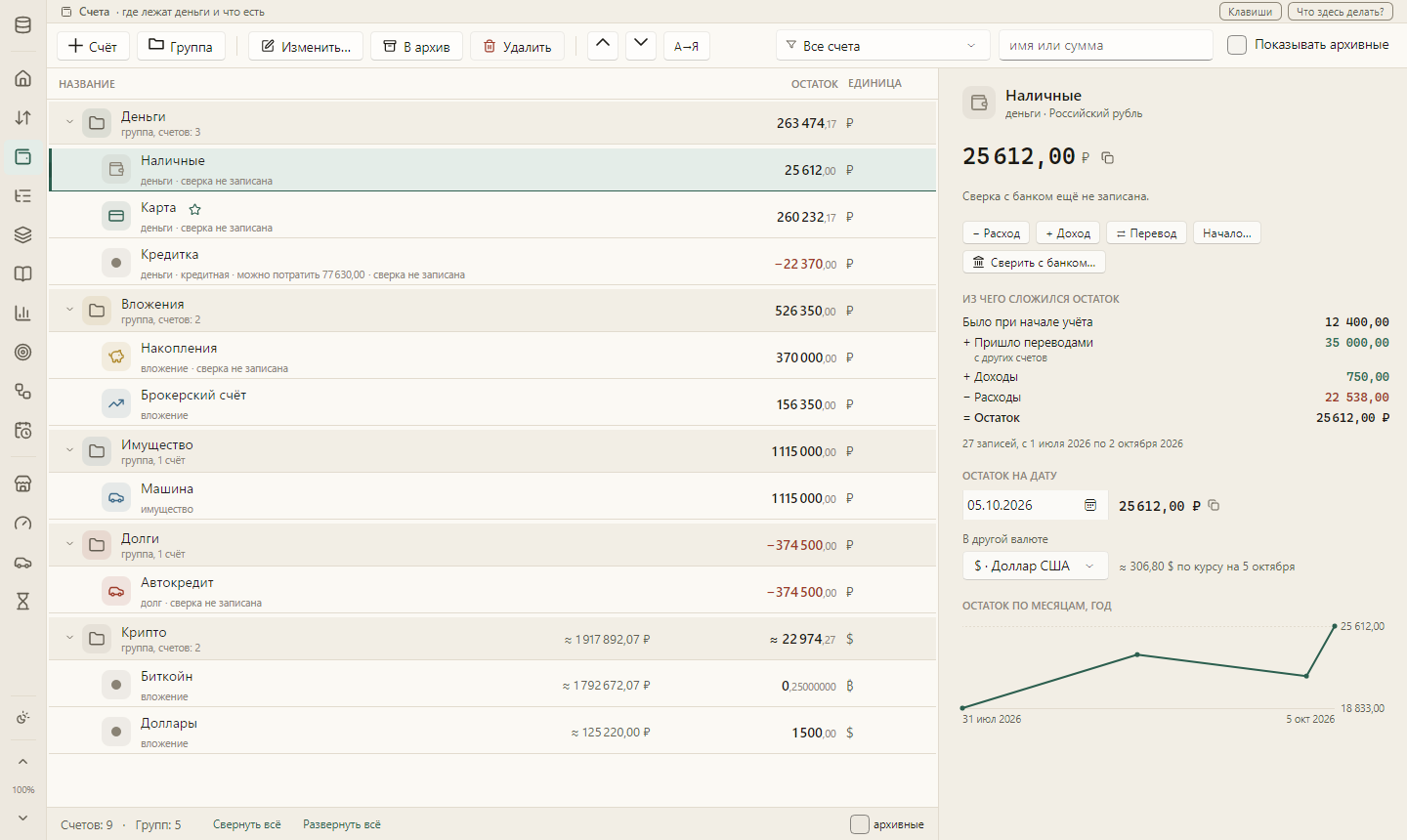The image size is (1407, 840).
Task: Switch theme with the sun-moon sidebar icon
Action: [x=23, y=718]
